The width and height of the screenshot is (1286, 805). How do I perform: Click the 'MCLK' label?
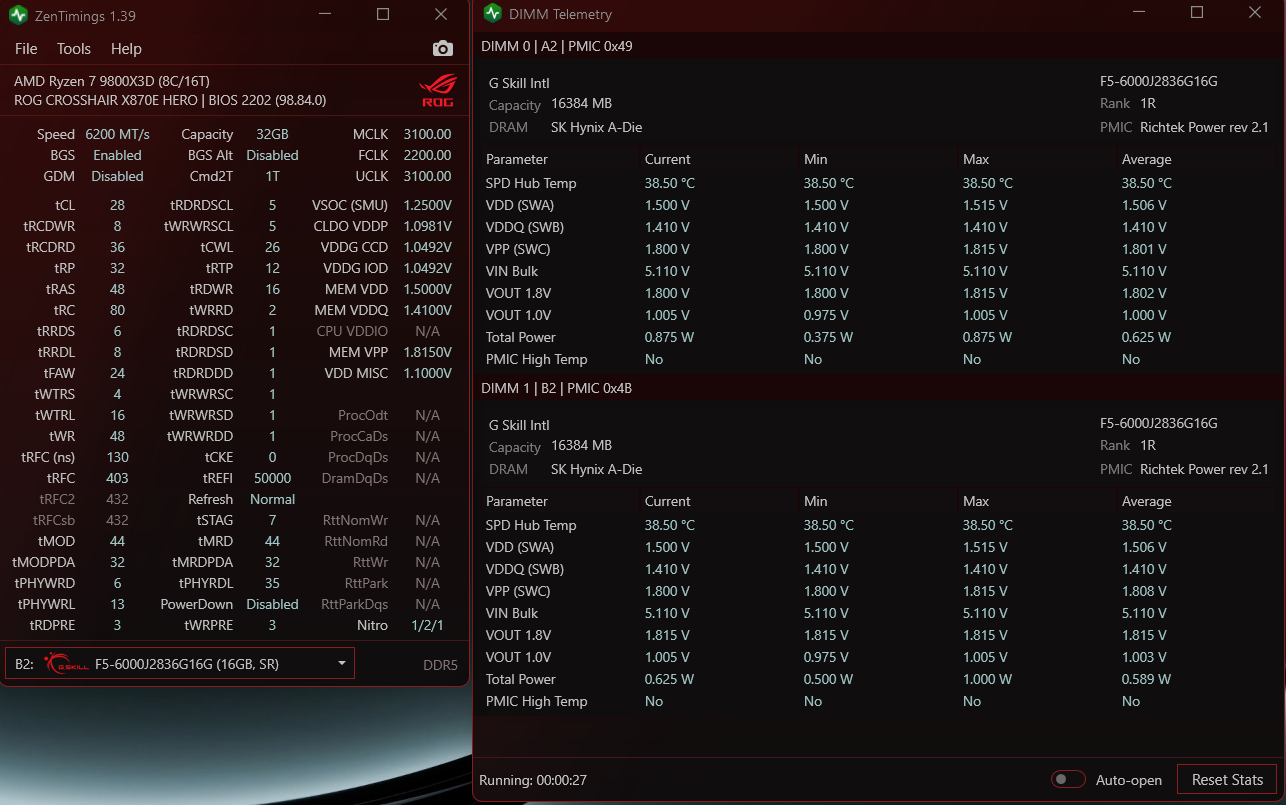370,134
